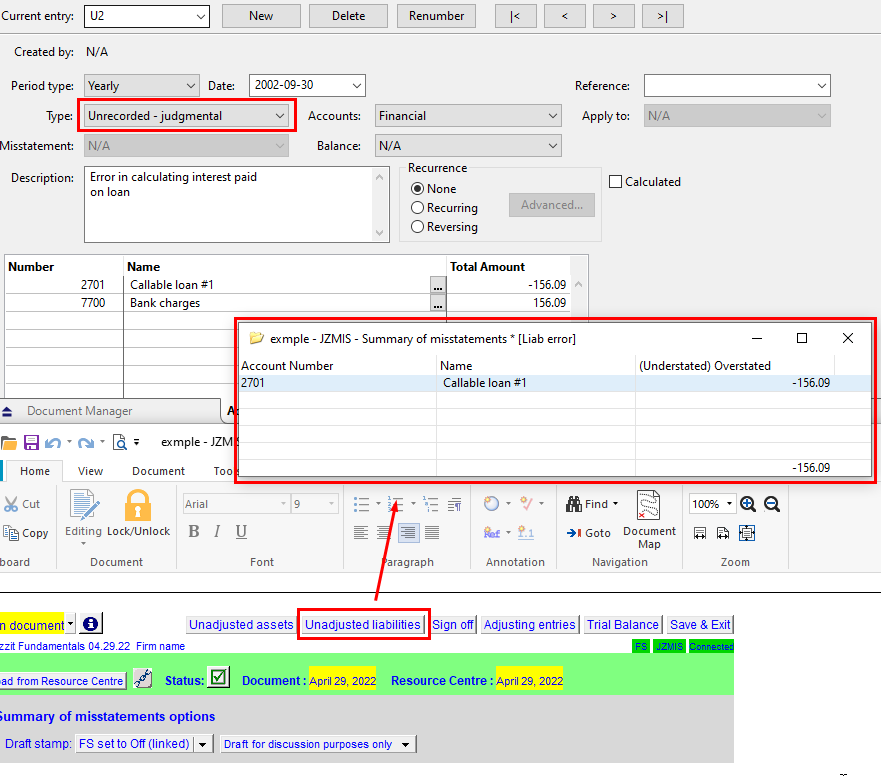Image resolution: width=881 pixels, height=776 pixels.
Task: Open the Reference dropdown
Action: (737, 86)
